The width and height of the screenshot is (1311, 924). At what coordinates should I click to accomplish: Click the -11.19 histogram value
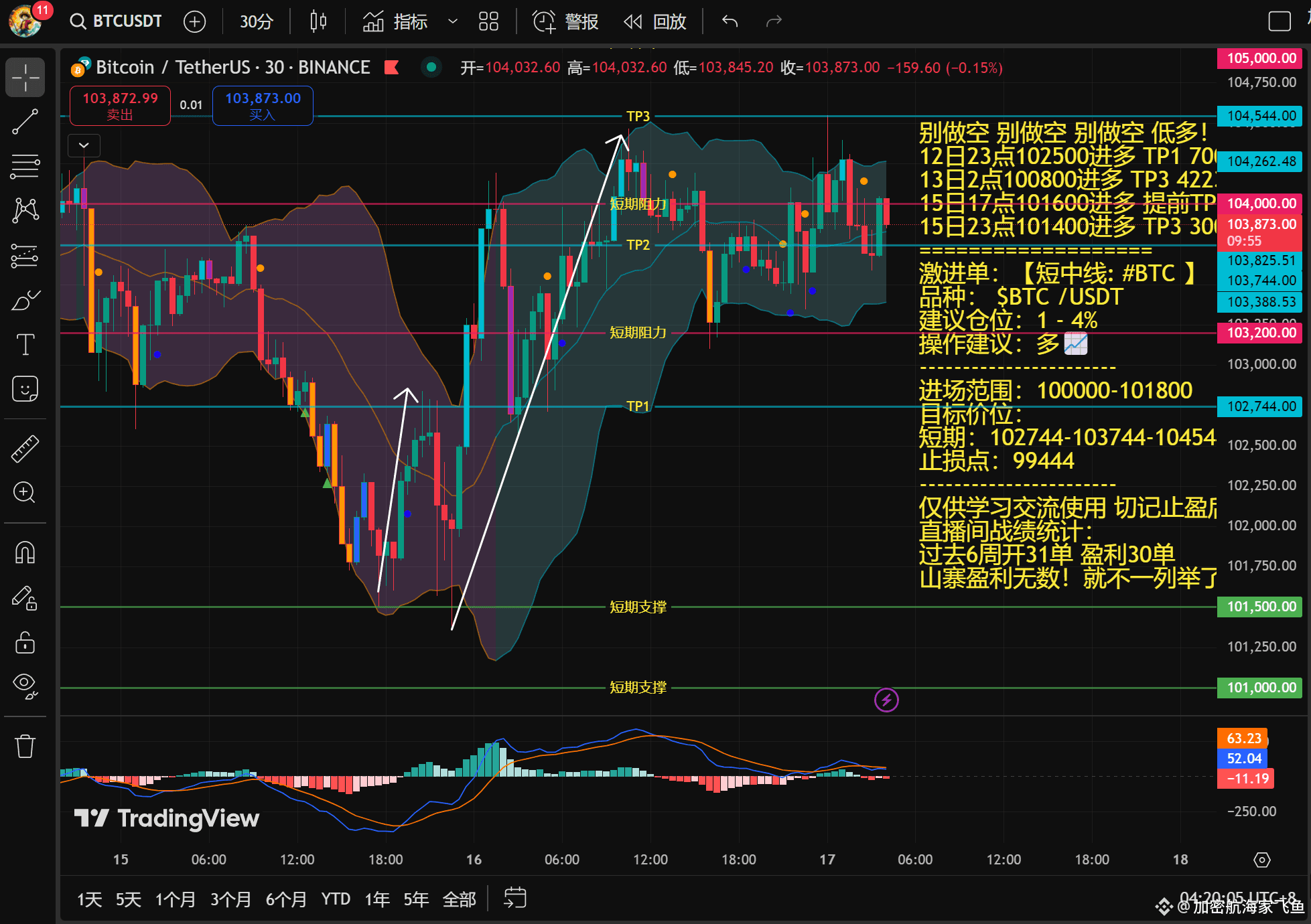click(1246, 779)
